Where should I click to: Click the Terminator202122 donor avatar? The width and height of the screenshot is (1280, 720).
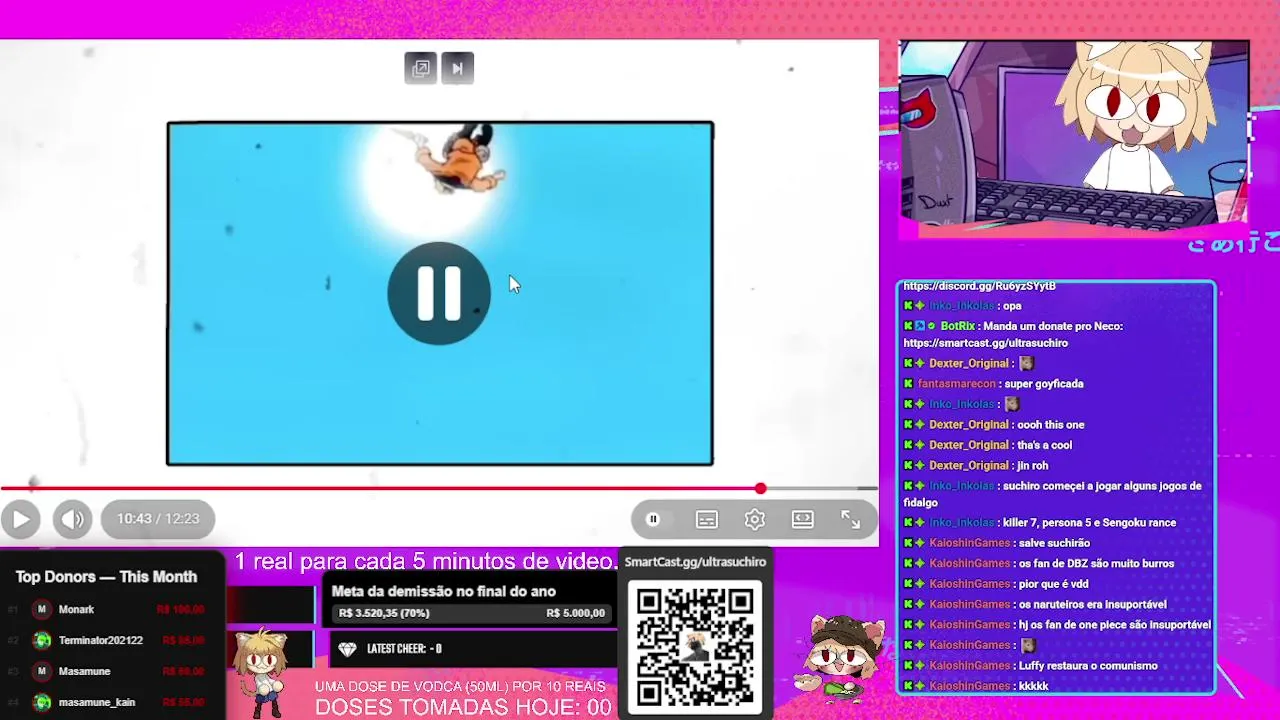coord(42,640)
